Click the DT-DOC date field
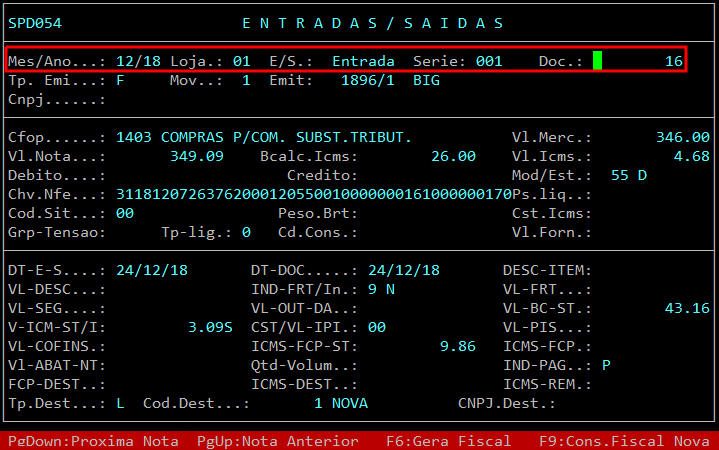This screenshot has height=450, width=719. point(404,270)
